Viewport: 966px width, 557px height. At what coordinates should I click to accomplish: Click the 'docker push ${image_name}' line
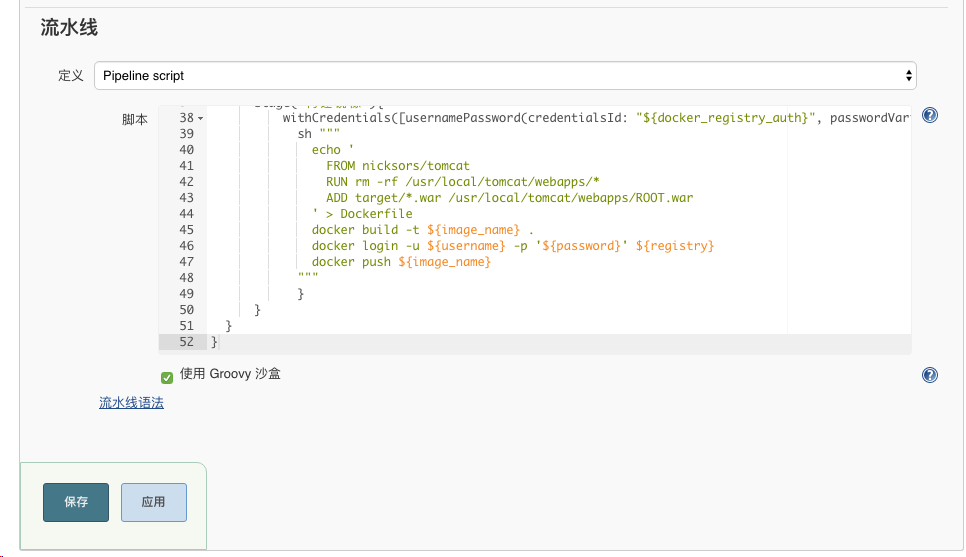[401, 262]
